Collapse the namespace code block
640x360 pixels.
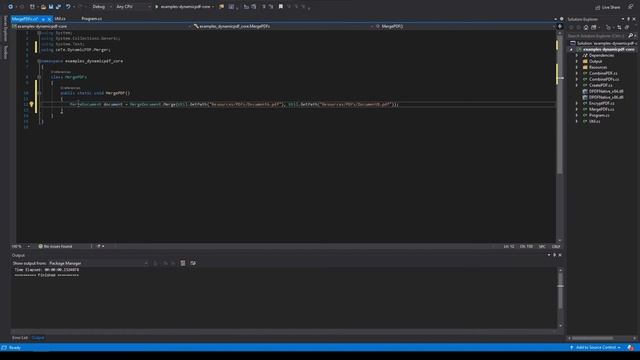pyautogui.click(x=39, y=61)
